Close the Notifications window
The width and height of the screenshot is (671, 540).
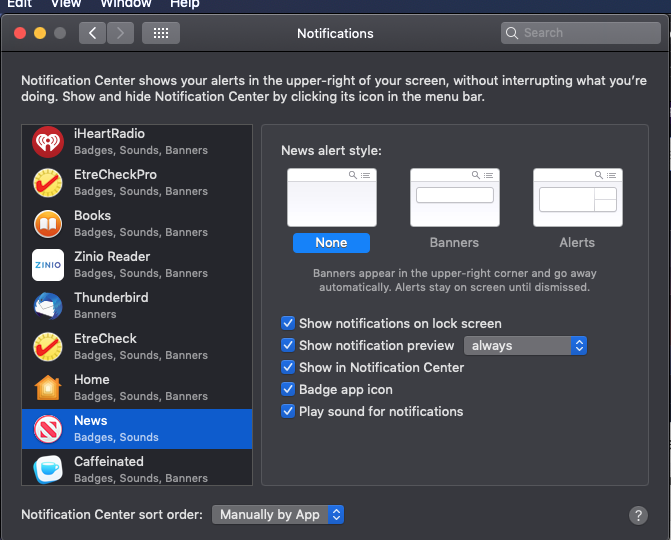coord(20,33)
